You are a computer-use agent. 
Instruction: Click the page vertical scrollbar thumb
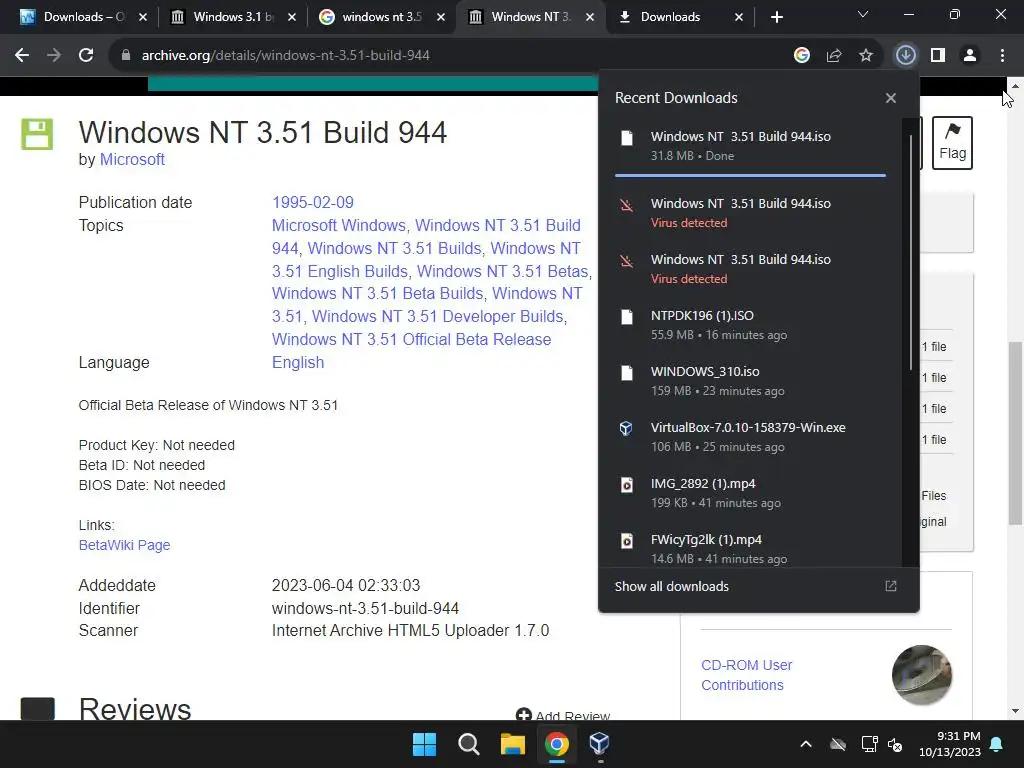(1015, 433)
